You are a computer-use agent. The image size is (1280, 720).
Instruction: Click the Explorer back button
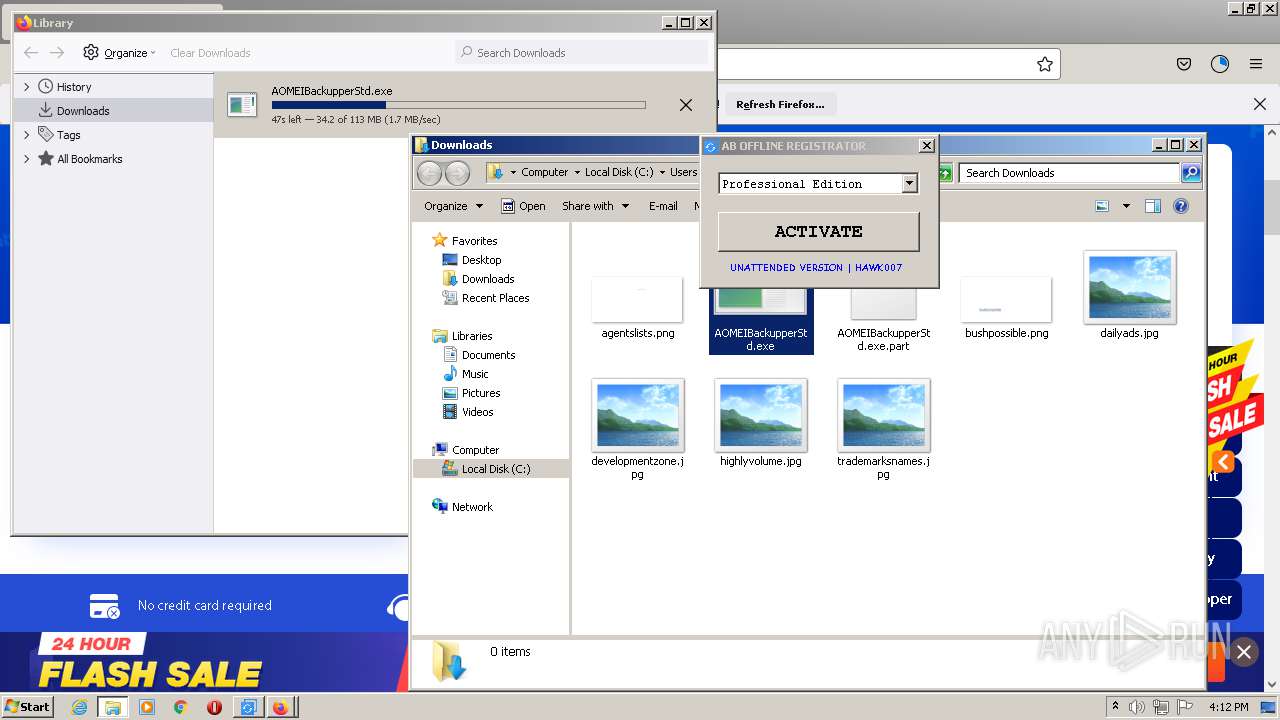coord(429,173)
